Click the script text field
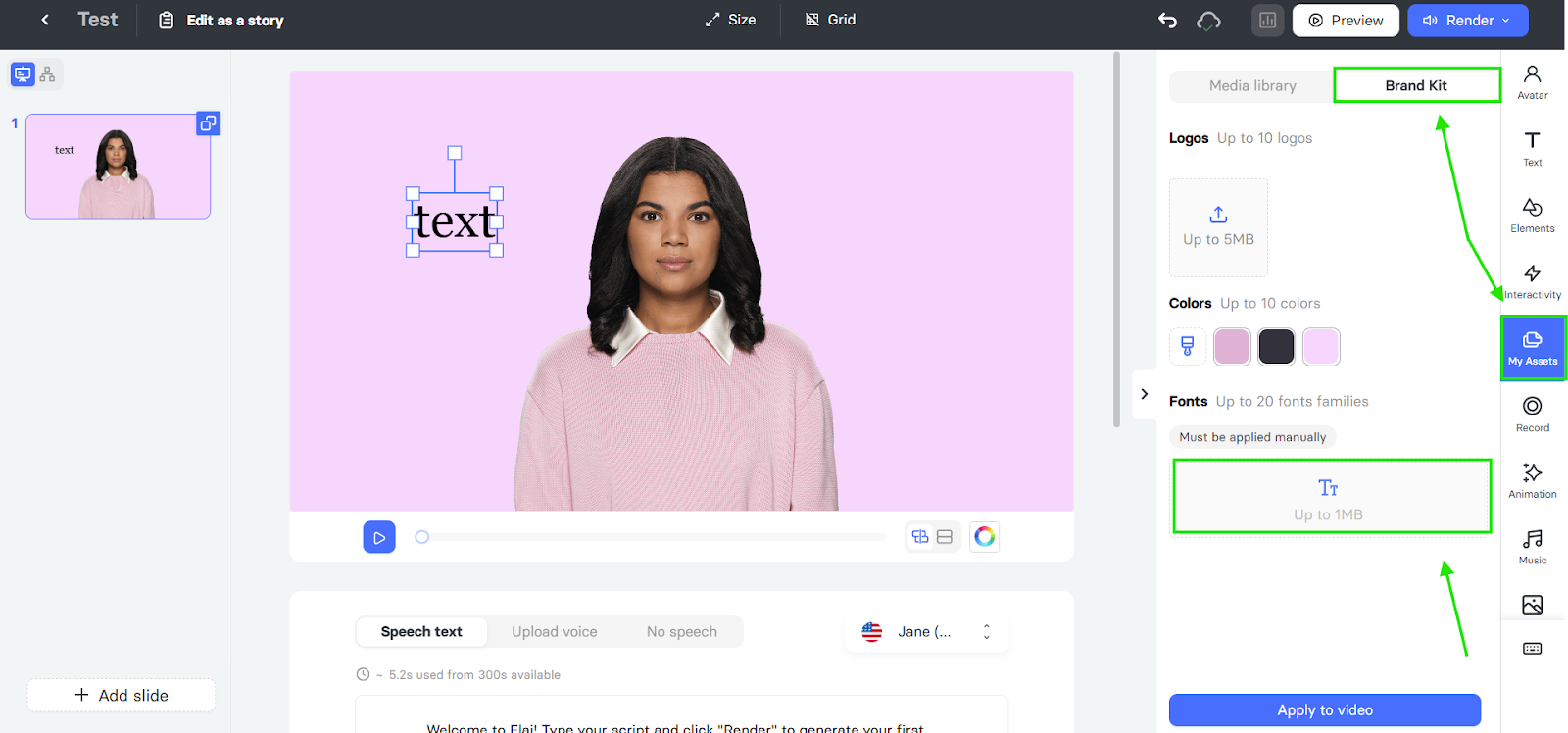 tap(681, 715)
